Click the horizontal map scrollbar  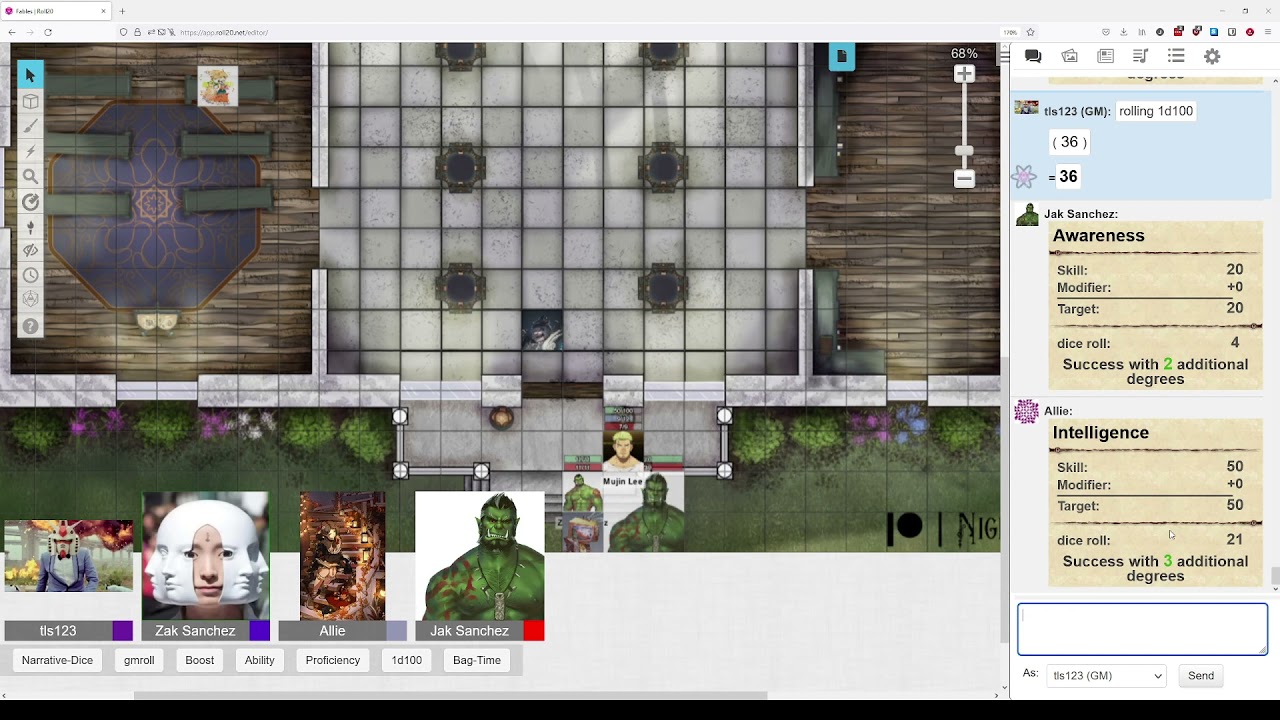pos(450,695)
